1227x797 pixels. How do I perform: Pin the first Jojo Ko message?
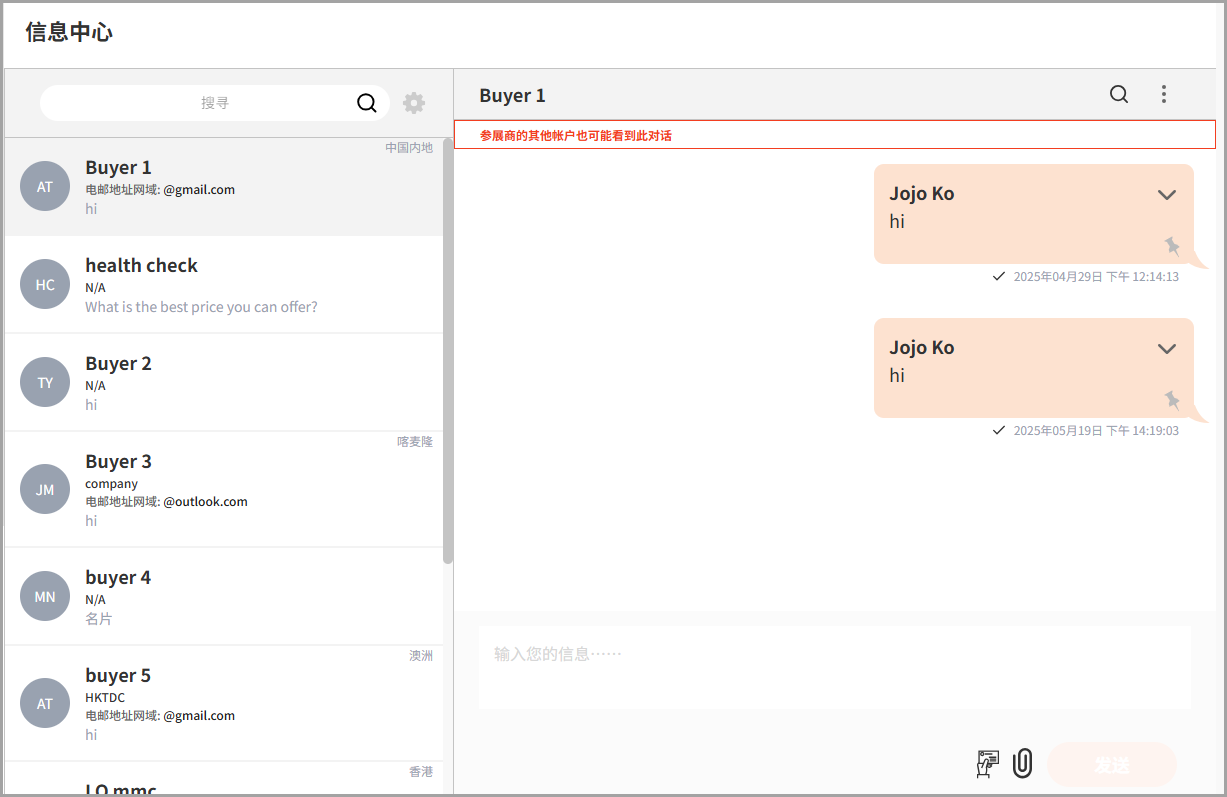1172,246
